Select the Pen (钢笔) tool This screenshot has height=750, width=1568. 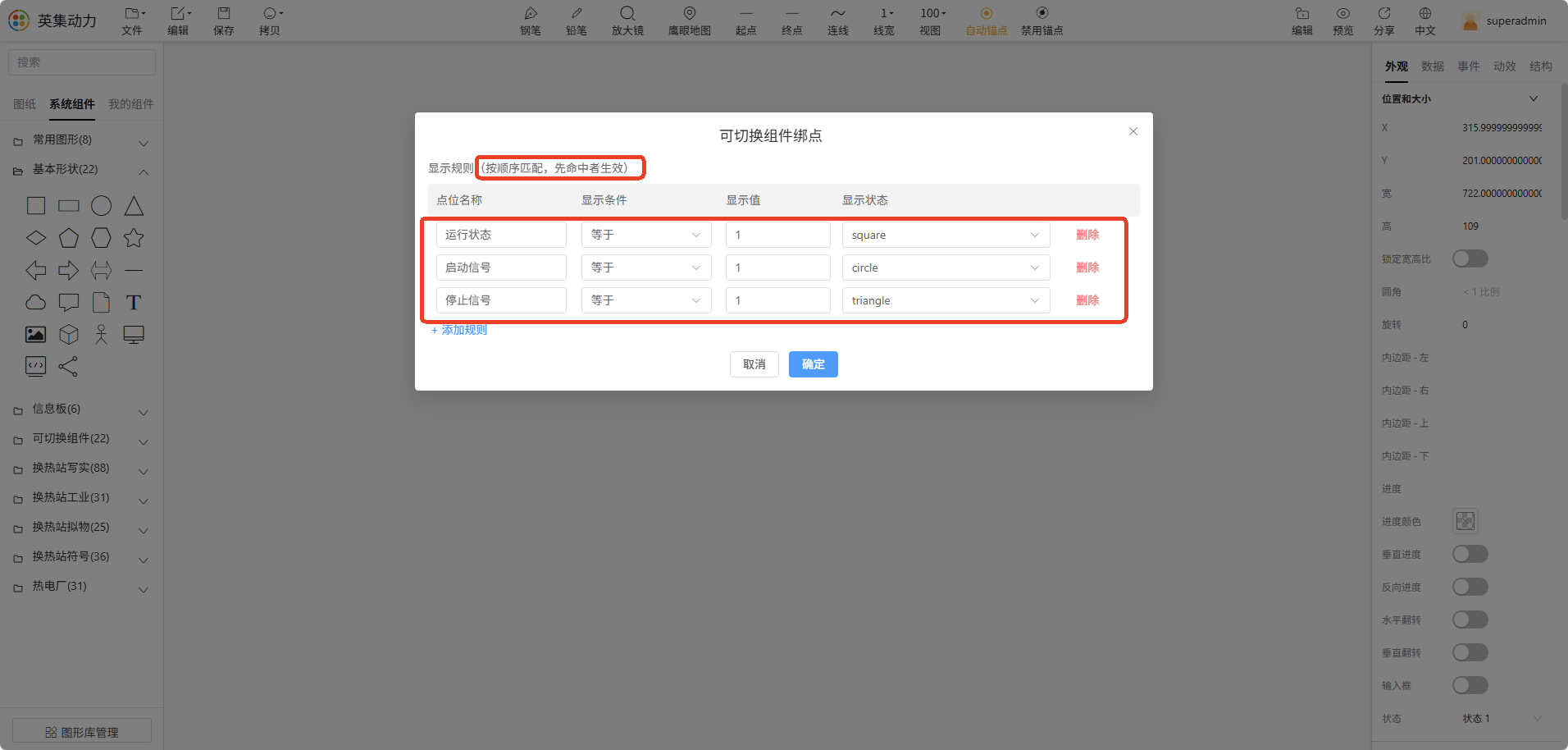click(x=531, y=21)
